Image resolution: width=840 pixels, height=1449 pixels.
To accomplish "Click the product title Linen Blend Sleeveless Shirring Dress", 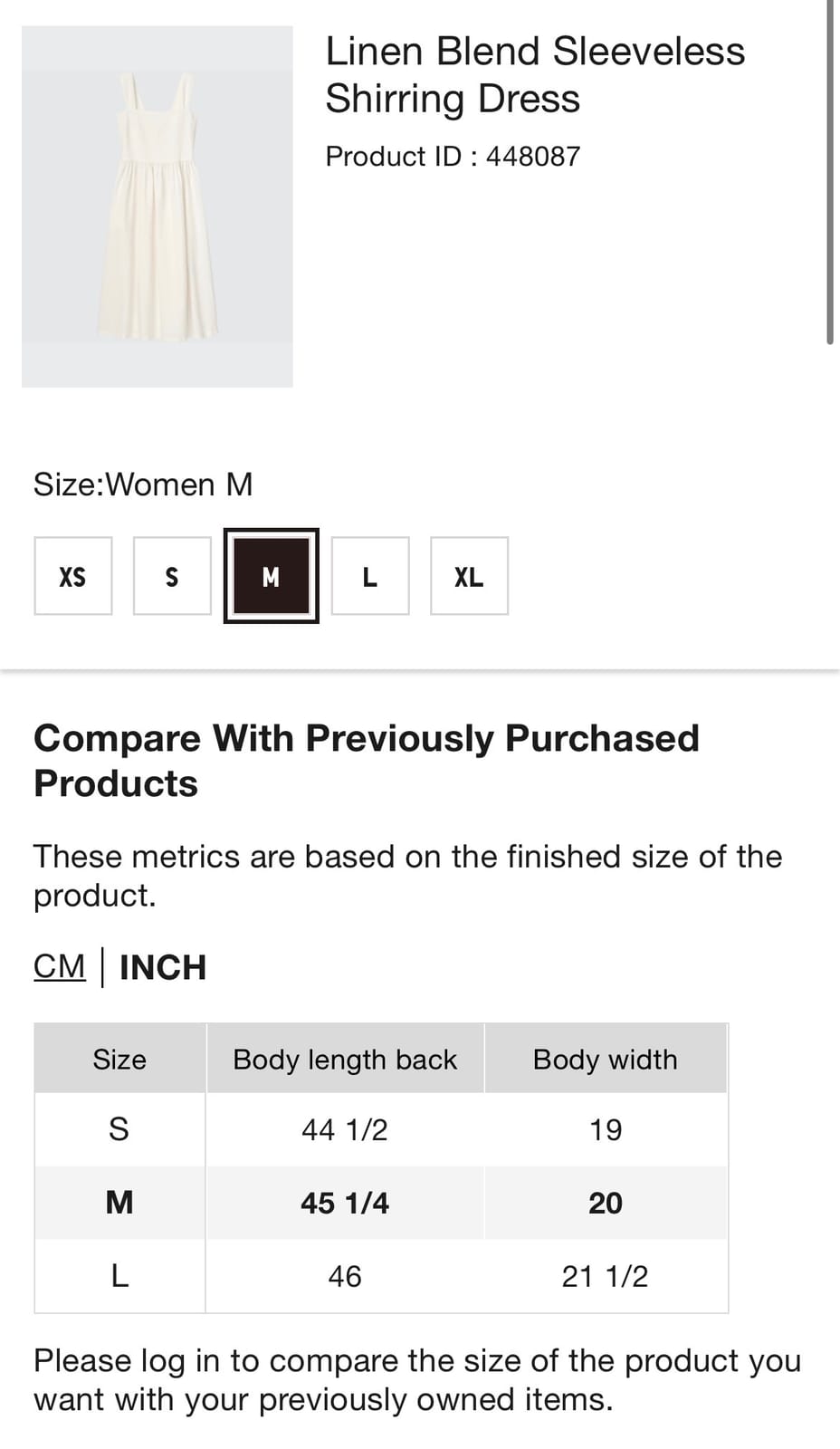I will (535, 74).
